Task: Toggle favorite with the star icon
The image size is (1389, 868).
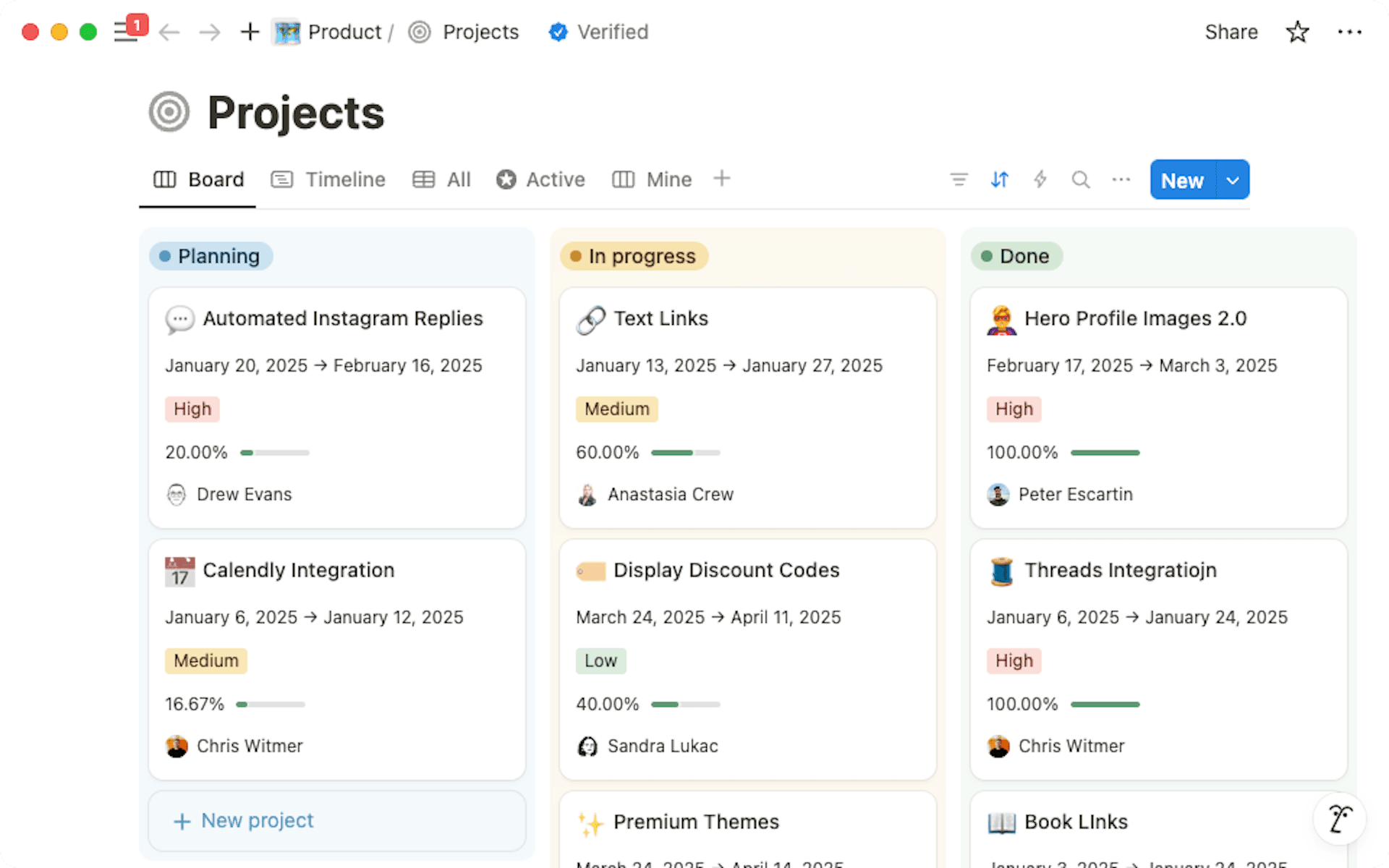Action: click(x=1297, y=32)
